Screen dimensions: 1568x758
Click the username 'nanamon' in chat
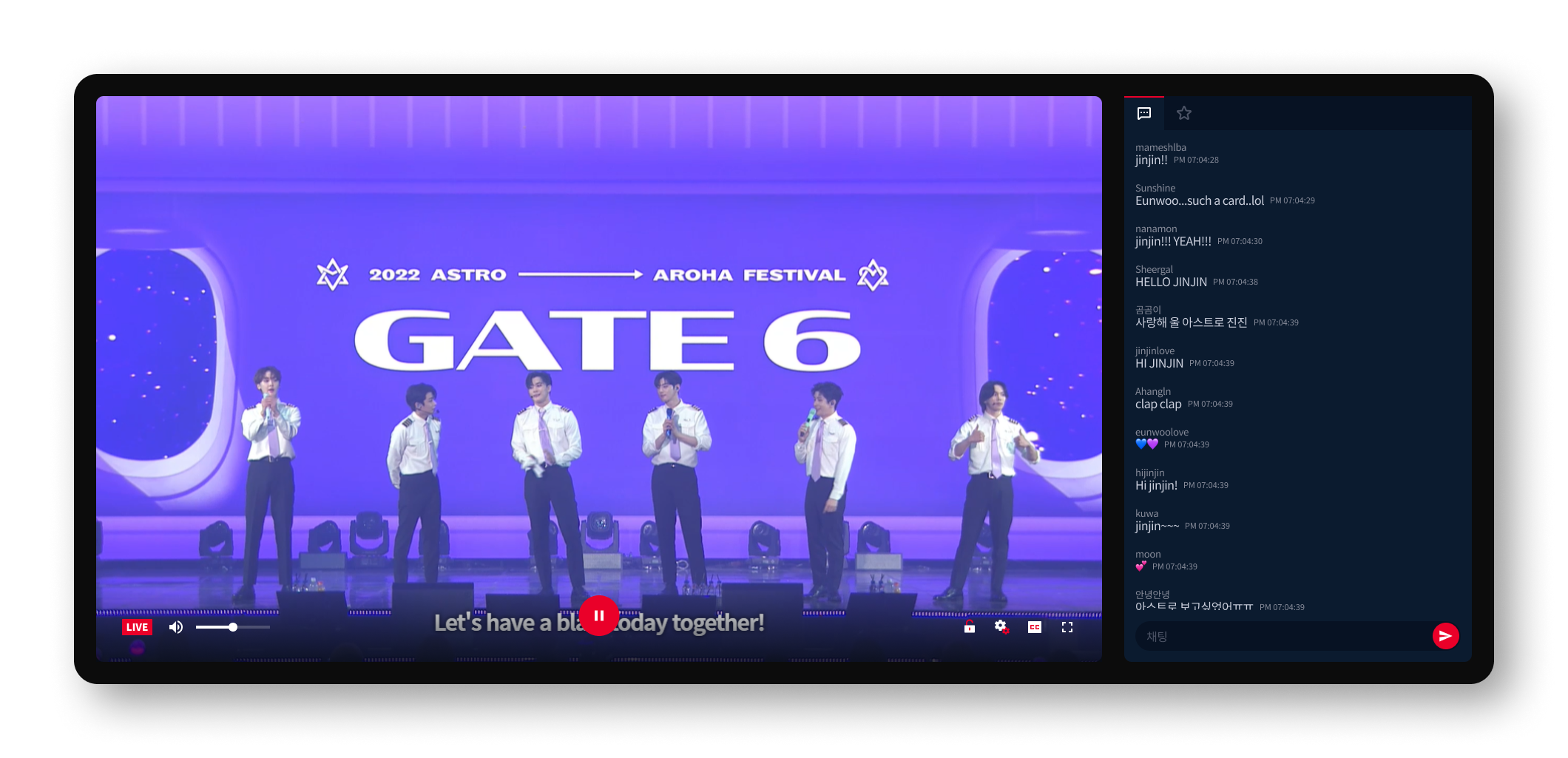tap(1156, 229)
